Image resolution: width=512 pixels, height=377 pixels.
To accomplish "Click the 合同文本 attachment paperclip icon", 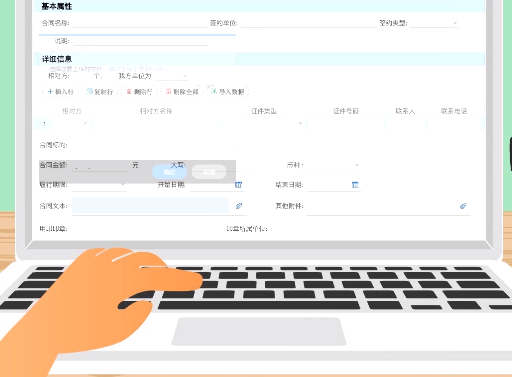I will tap(239, 206).
